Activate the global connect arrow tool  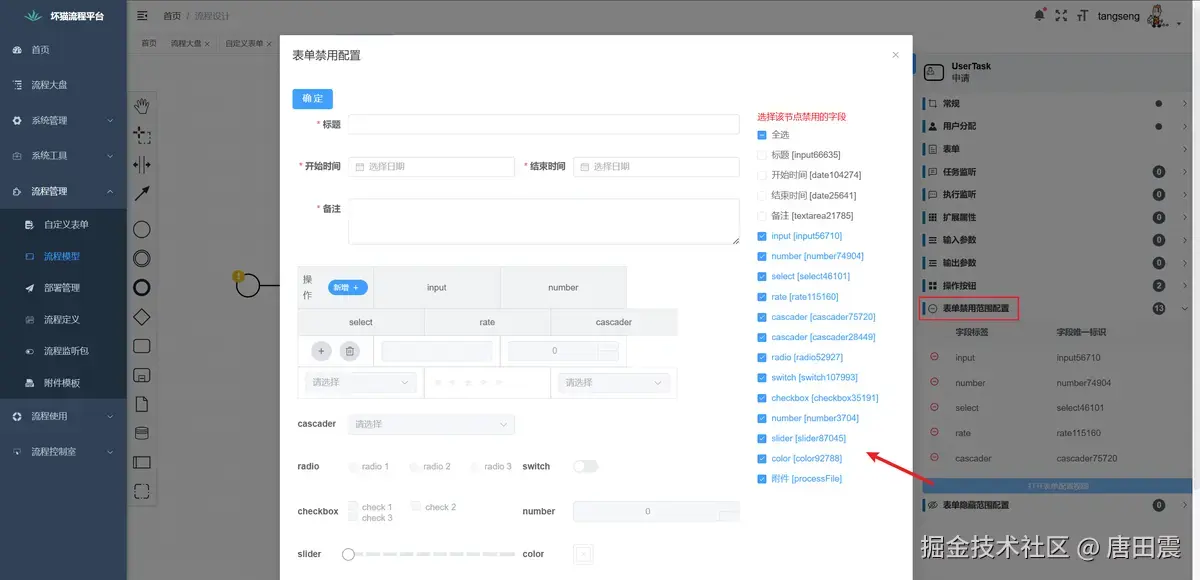click(x=142, y=193)
